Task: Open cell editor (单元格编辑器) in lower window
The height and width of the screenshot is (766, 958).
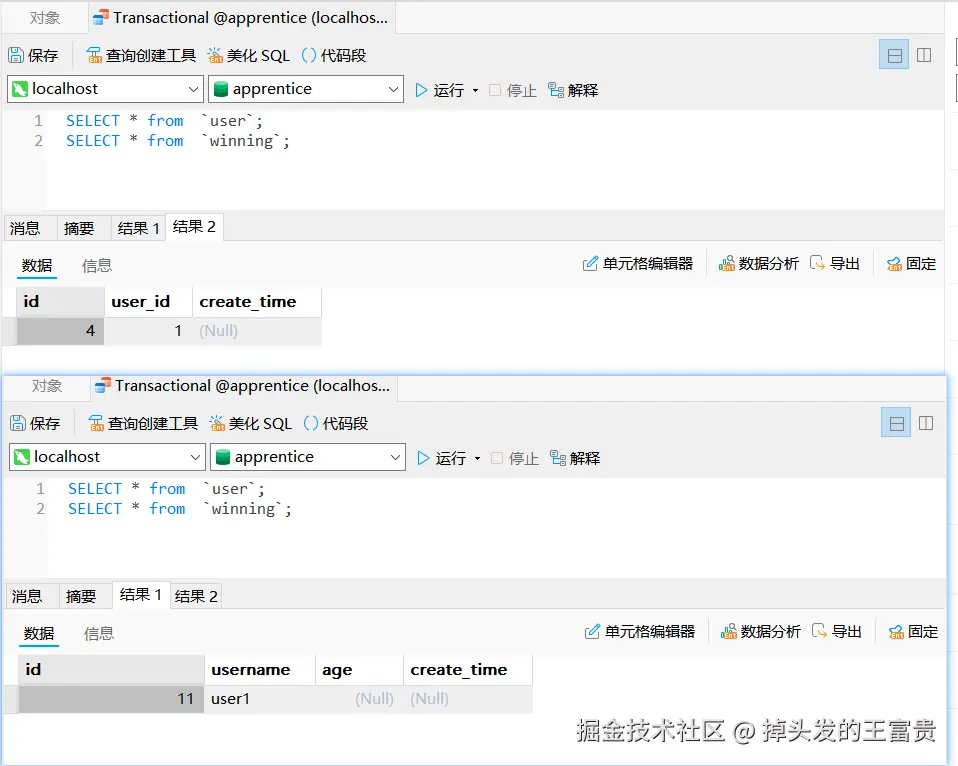Action: point(640,632)
